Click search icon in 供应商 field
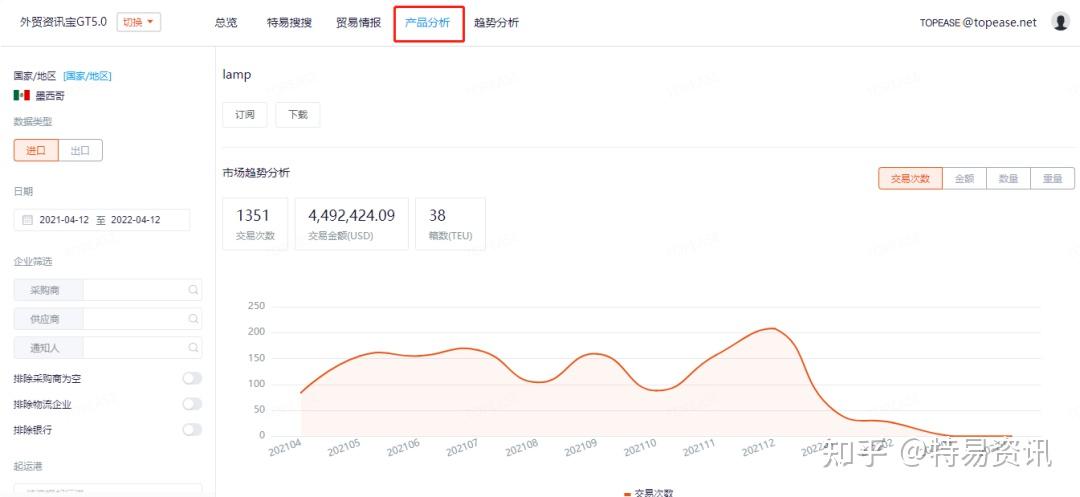 [194, 319]
